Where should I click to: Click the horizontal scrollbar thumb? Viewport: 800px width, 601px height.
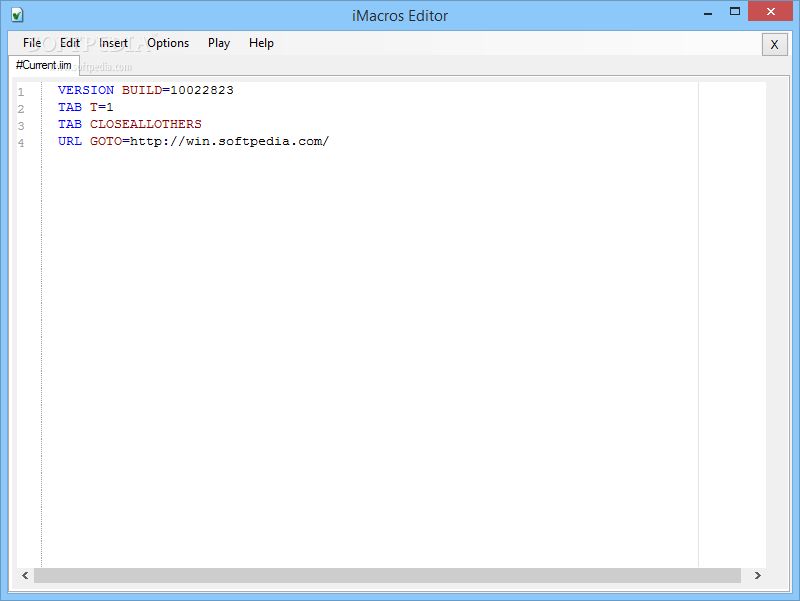pyautogui.click(x=387, y=575)
